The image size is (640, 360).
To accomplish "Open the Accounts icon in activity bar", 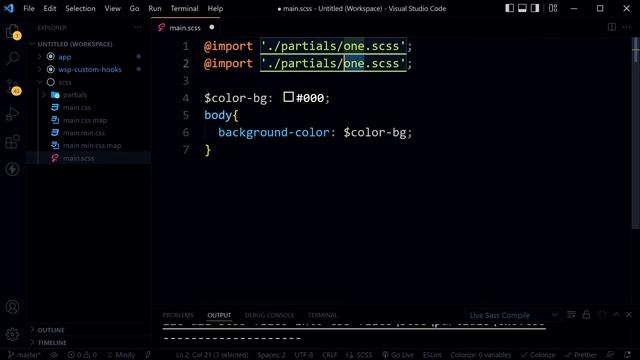I will point(13,307).
